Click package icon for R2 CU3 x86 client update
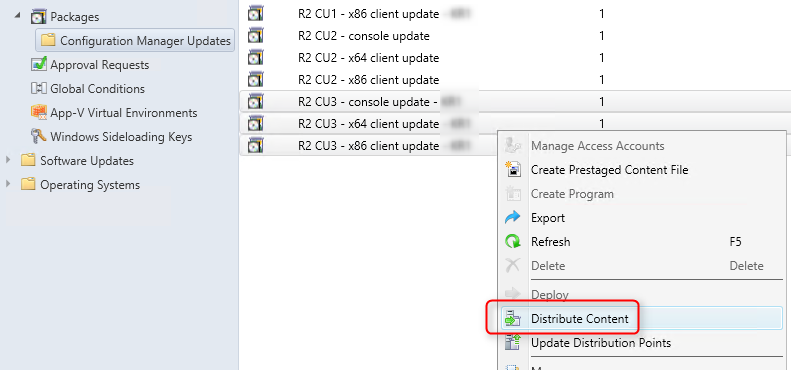The image size is (791, 370). pyautogui.click(x=256, y=145)
